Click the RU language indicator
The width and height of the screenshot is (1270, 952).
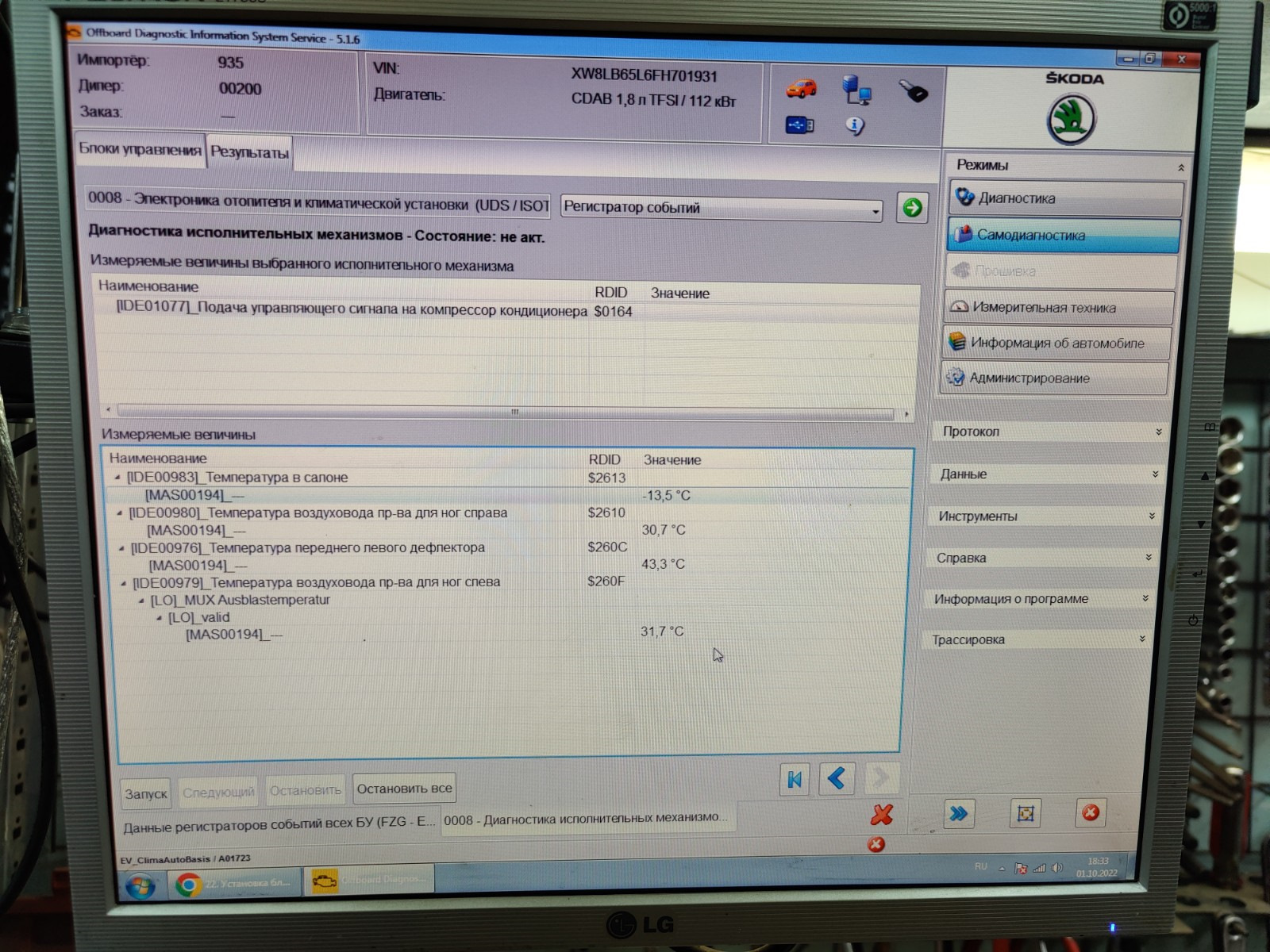click(x=981, y=866)
